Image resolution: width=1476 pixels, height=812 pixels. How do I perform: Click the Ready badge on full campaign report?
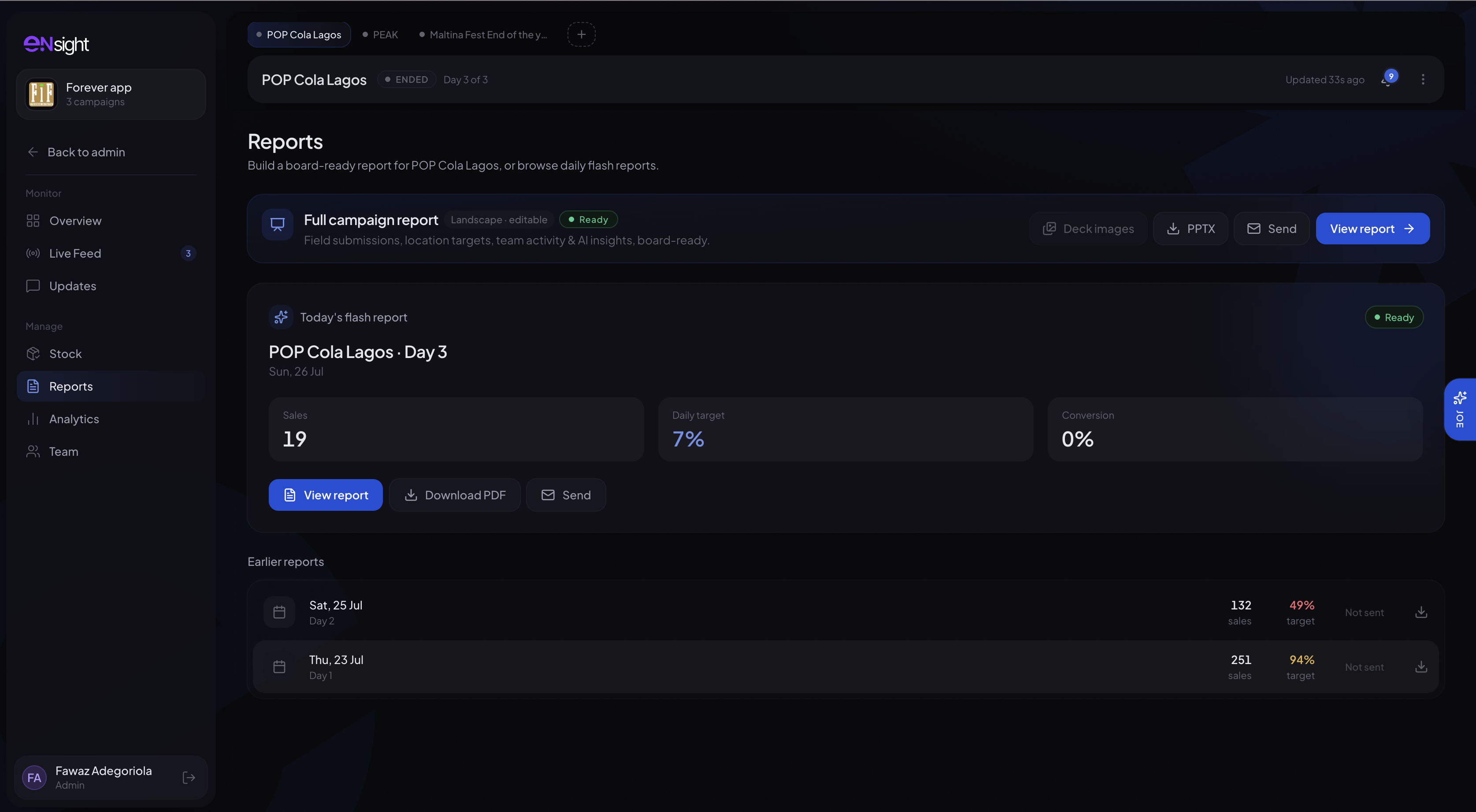click(x=588, y=219)
